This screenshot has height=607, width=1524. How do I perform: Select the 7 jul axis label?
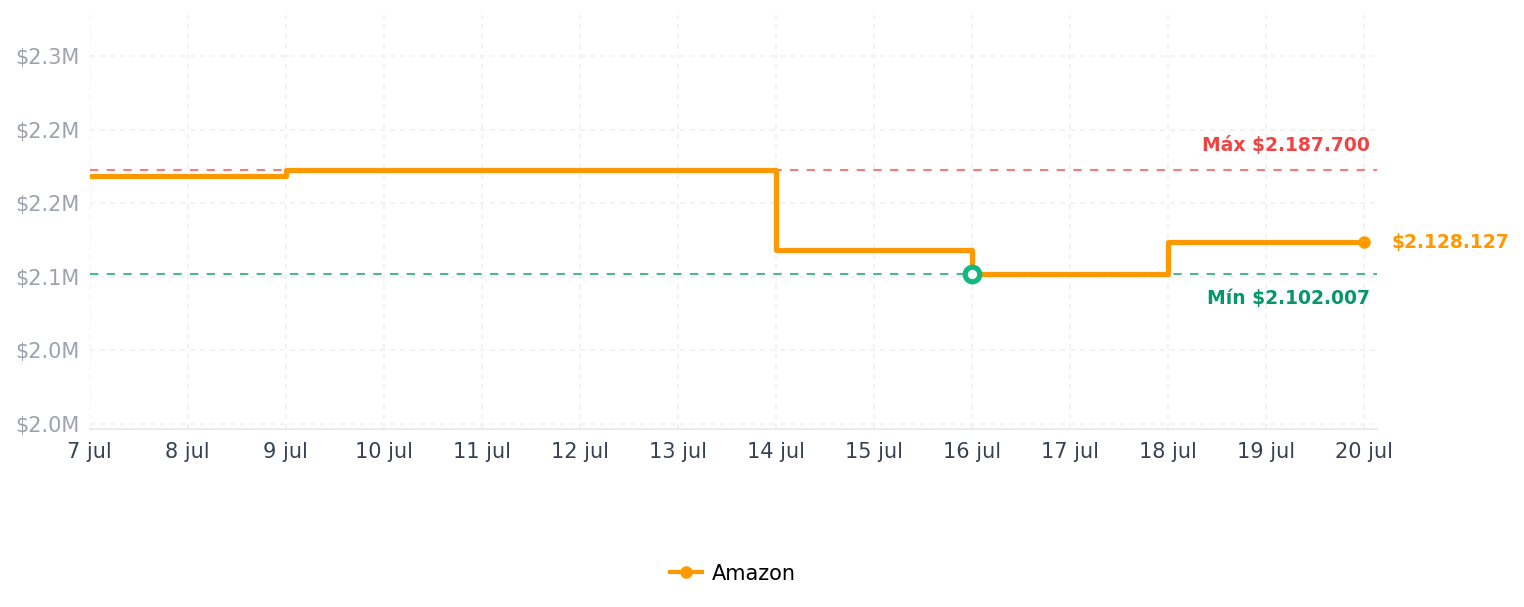(90, 451)
